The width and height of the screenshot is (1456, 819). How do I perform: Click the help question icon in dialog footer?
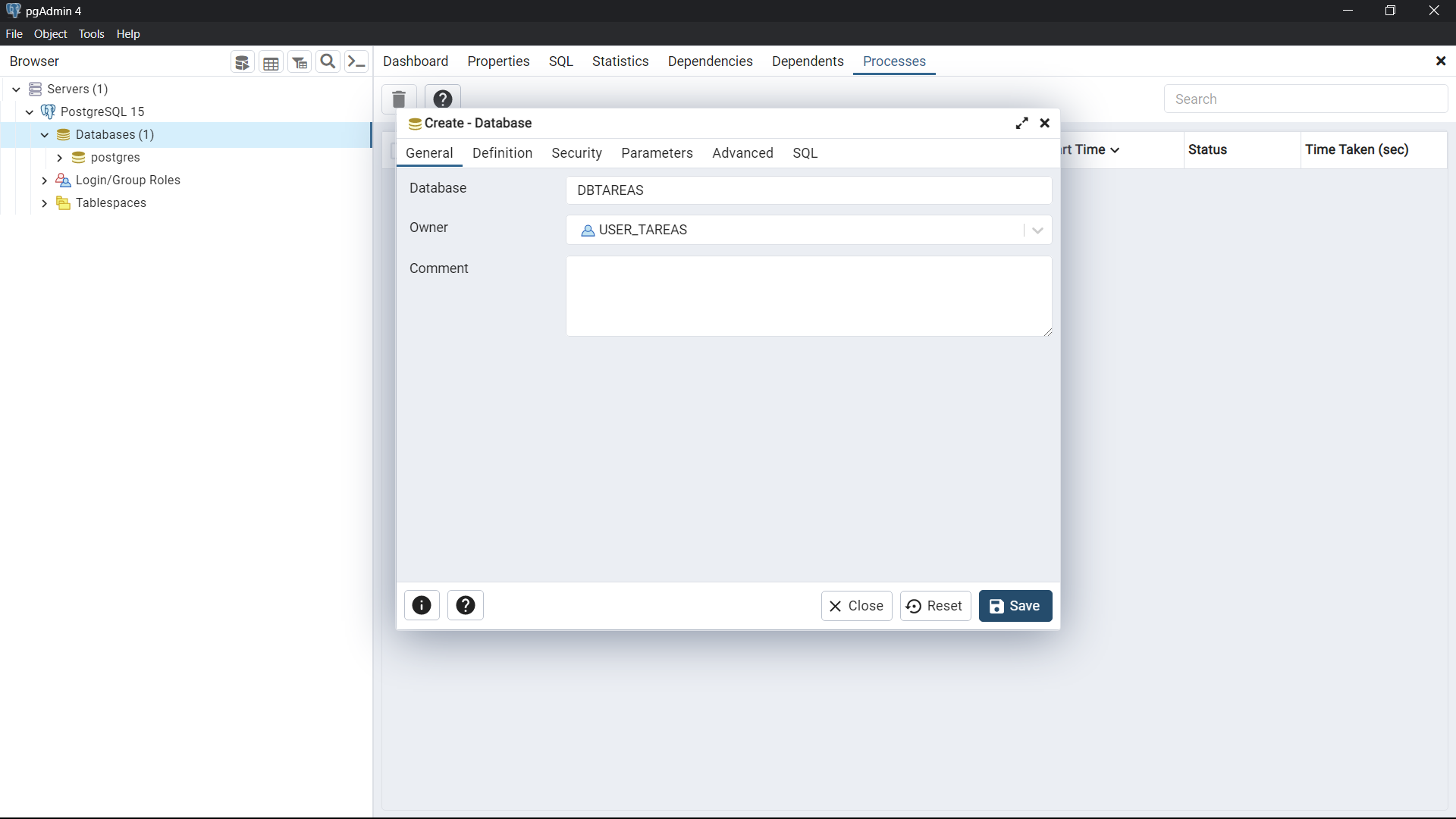click(x=466, y=605)
